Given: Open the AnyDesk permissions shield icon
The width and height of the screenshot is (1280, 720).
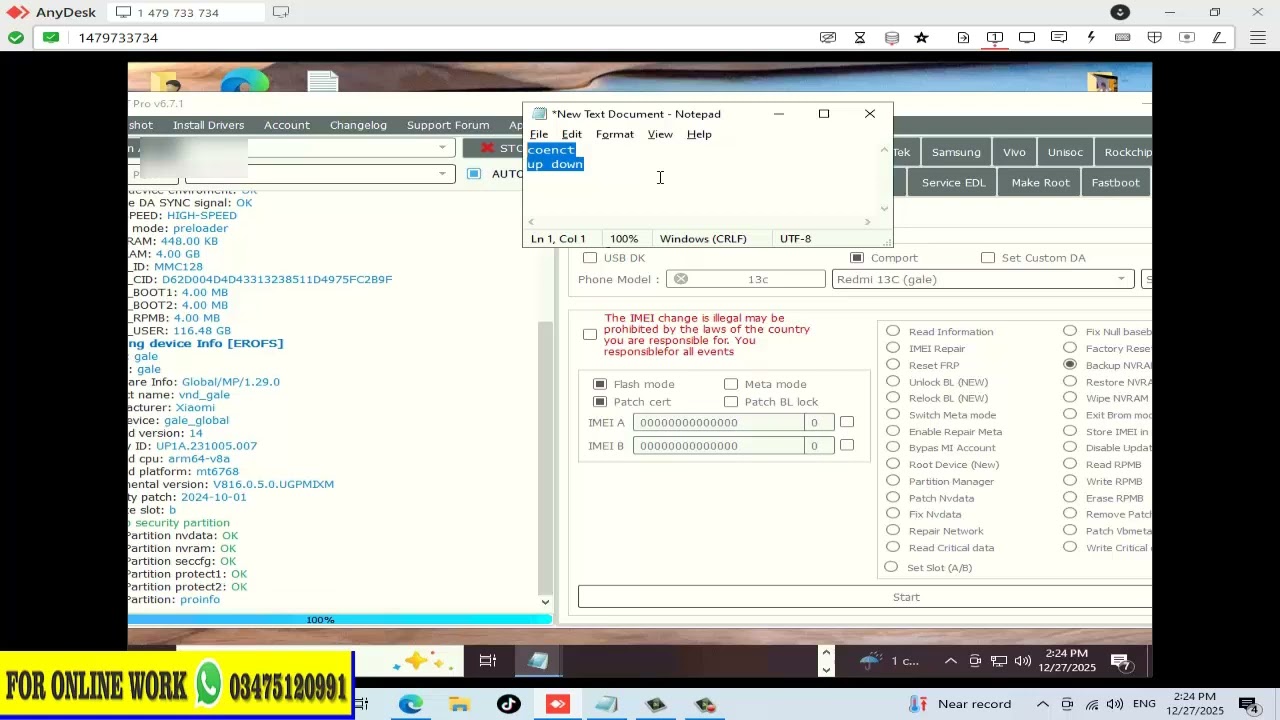Looking at the screenshot, I should tap(1155, 38).
